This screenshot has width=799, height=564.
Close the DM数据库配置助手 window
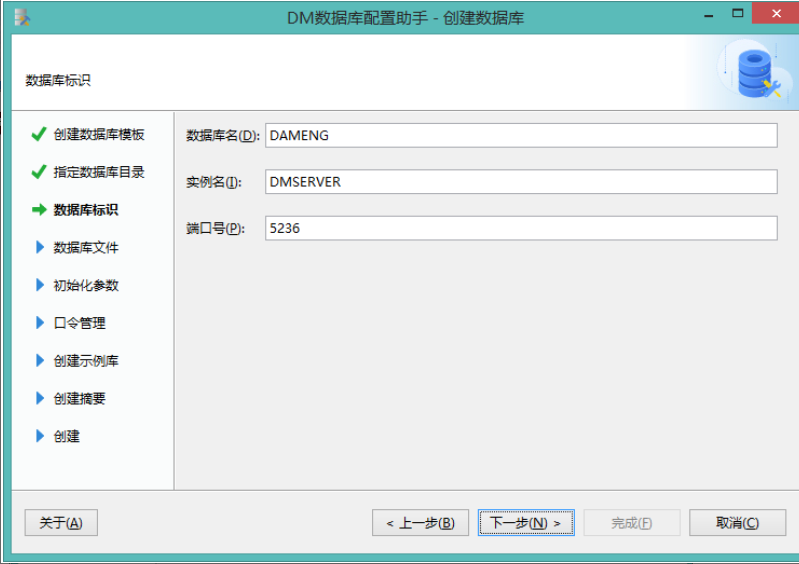pyautogui.click(x=776, y=13)
